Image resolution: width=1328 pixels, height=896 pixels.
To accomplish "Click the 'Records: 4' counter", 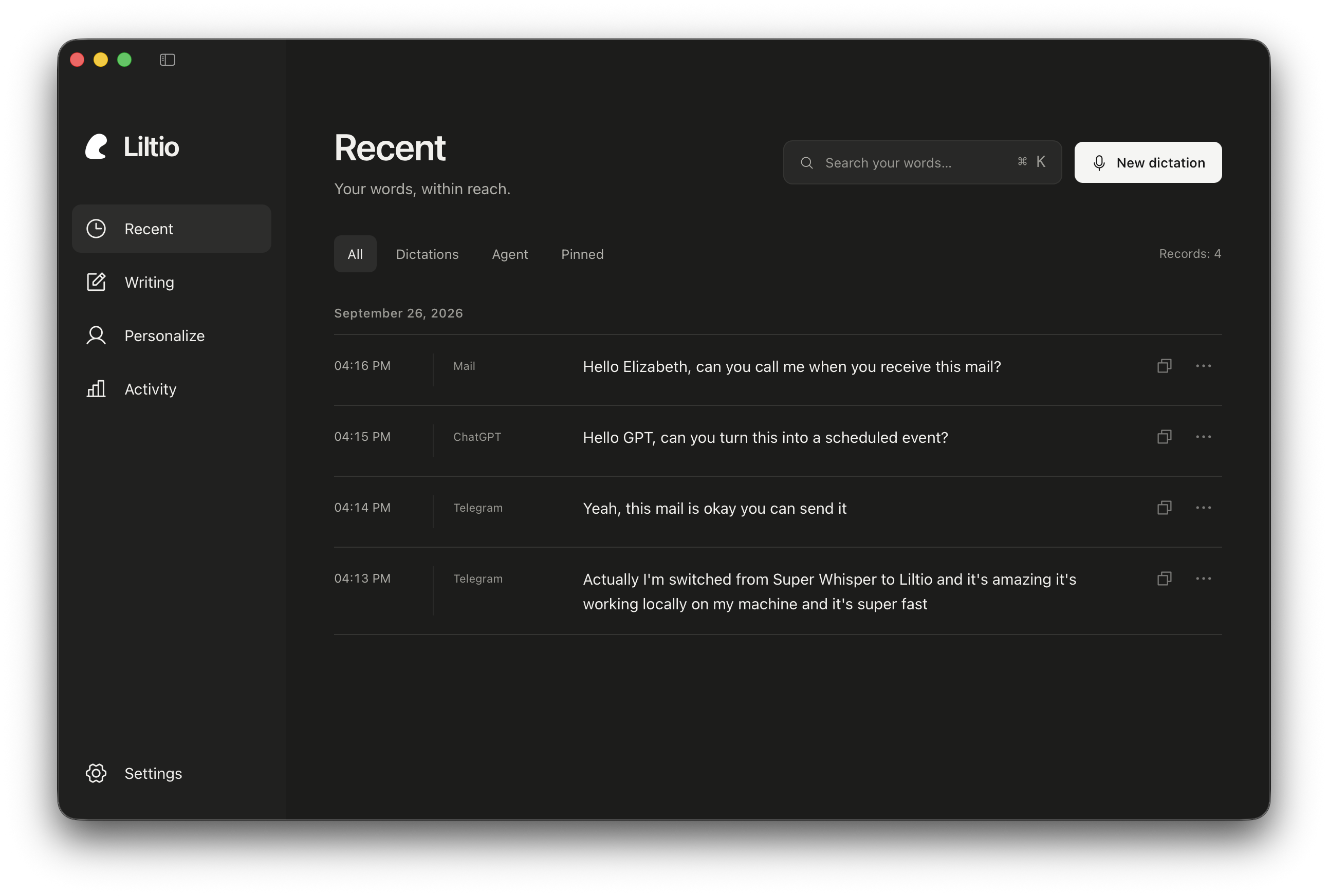I will tap(1190, 254).
